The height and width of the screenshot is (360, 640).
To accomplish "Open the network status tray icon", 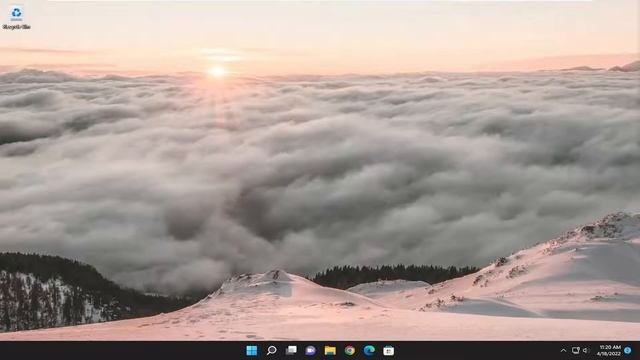I will pyautogui.click(x=576, y=350).
